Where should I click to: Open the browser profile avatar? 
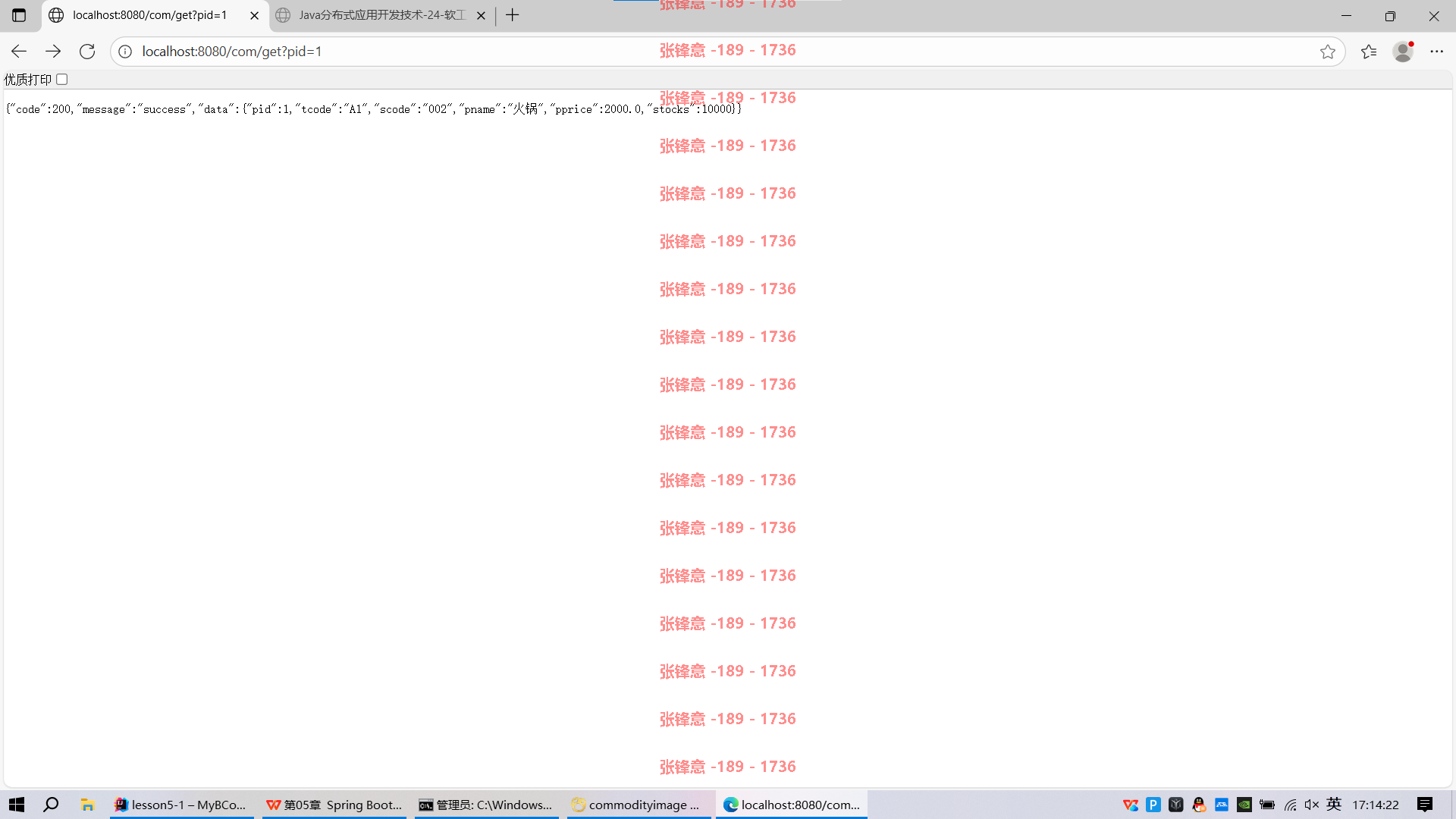[x=1403, y=51]
